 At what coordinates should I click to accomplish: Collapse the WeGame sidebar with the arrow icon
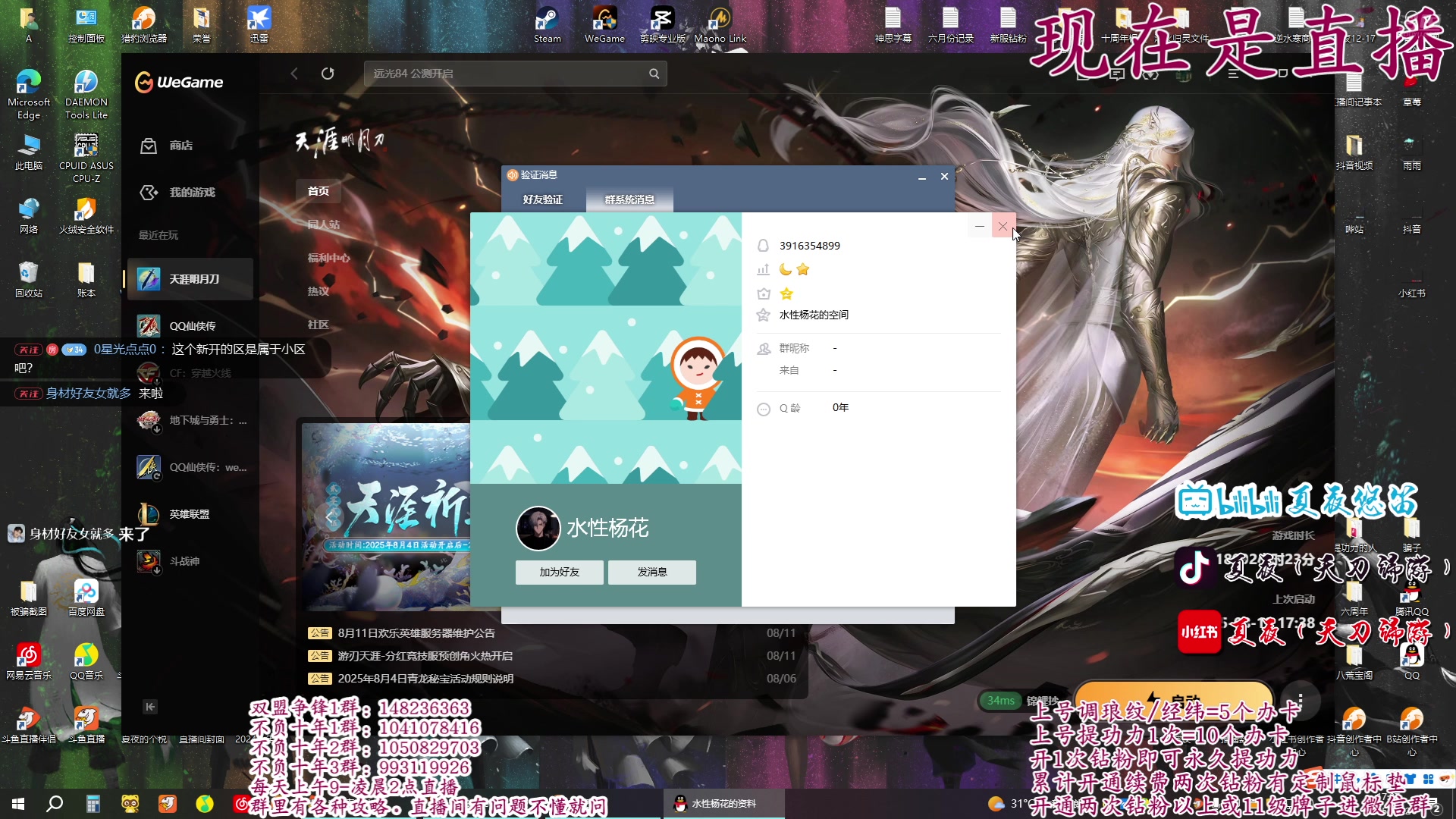coord(150,707)
